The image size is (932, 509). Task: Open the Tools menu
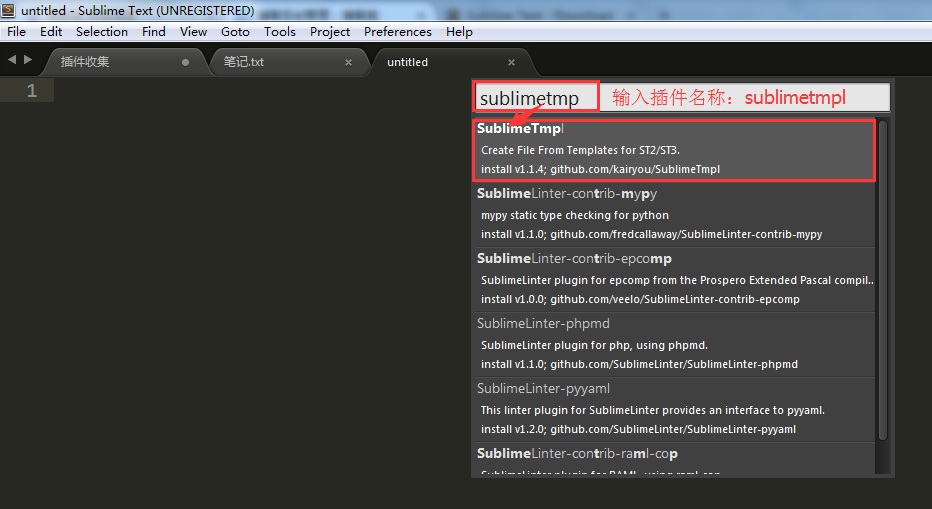tap(279, 32)
